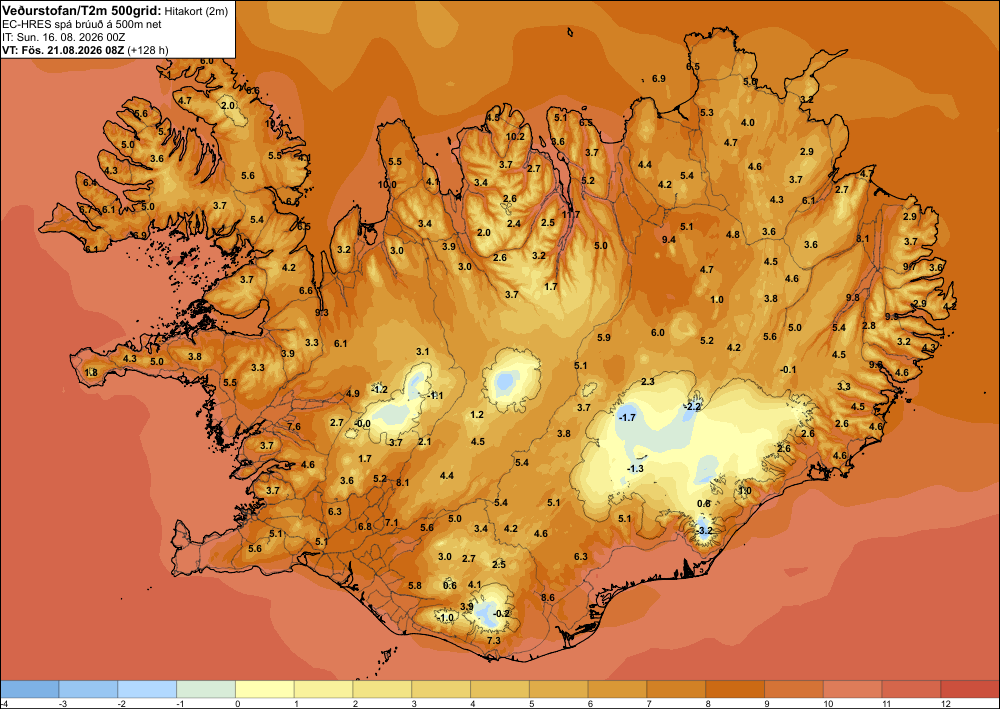Click the temperature value '-3.2' on the glacier

704,530
